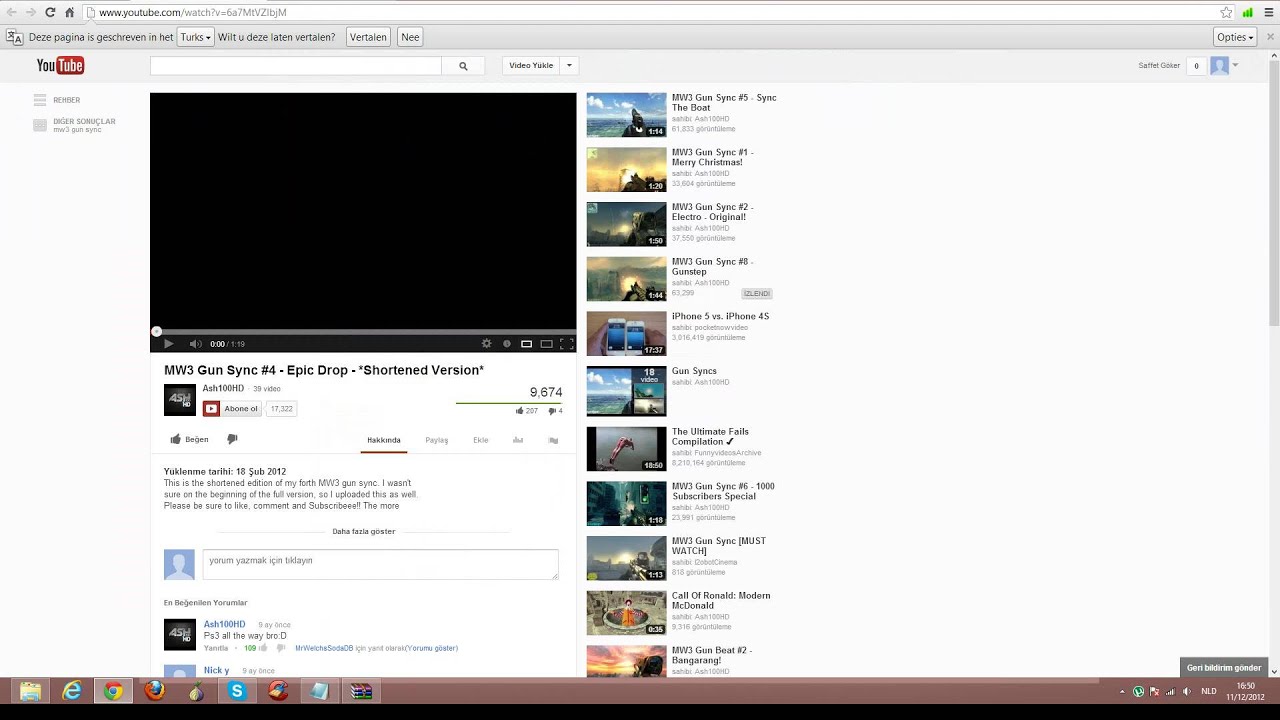
Task: Play the video
Action: click(x=168, y=344)
